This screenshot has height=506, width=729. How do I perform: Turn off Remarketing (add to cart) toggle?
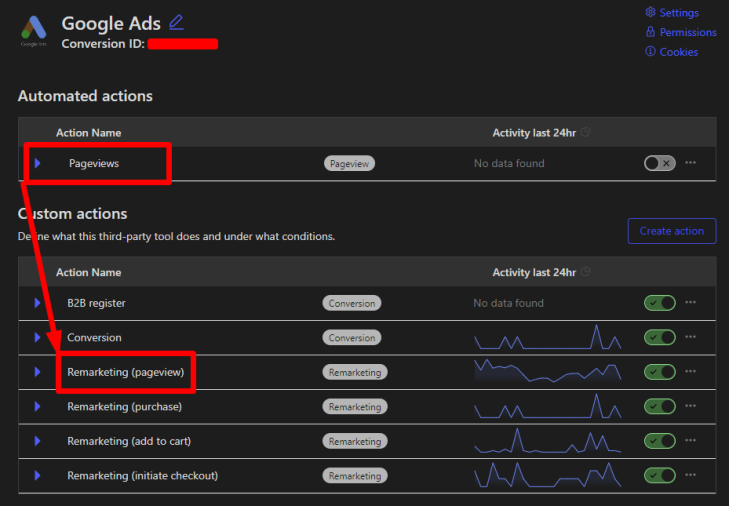tap(659, 441)
